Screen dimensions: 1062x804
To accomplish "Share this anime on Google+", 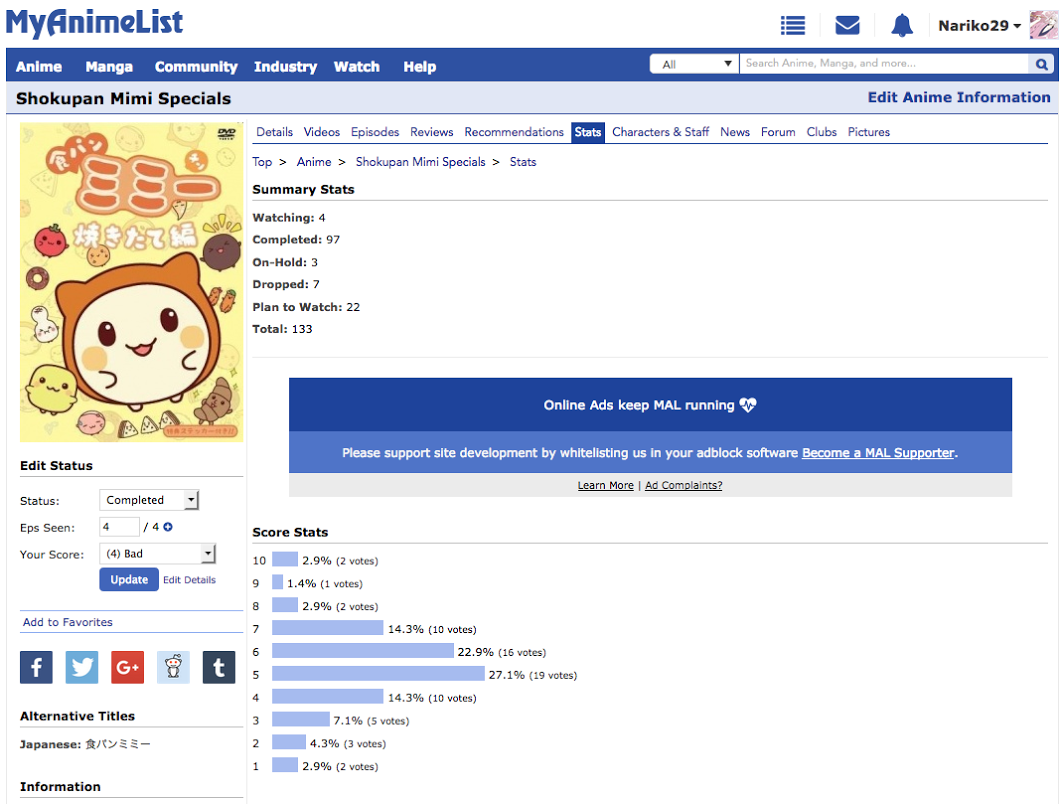I will [x=127, y=667].
